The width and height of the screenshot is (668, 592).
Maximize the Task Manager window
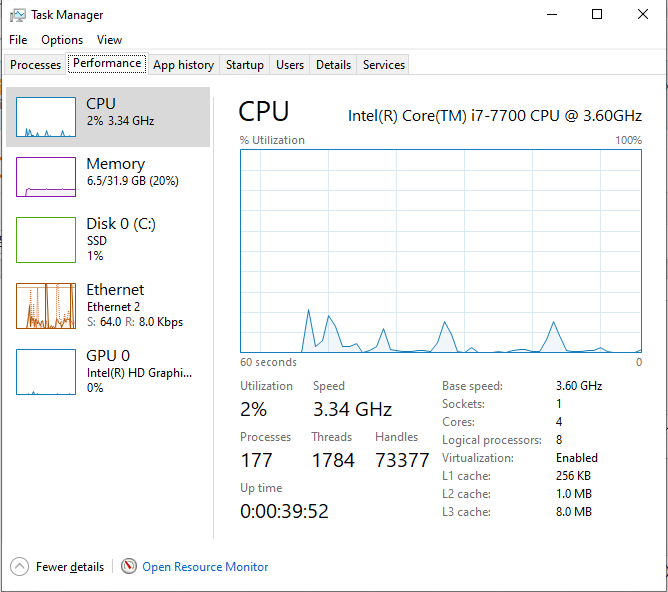pyautogui.click(x=597, y=15)
